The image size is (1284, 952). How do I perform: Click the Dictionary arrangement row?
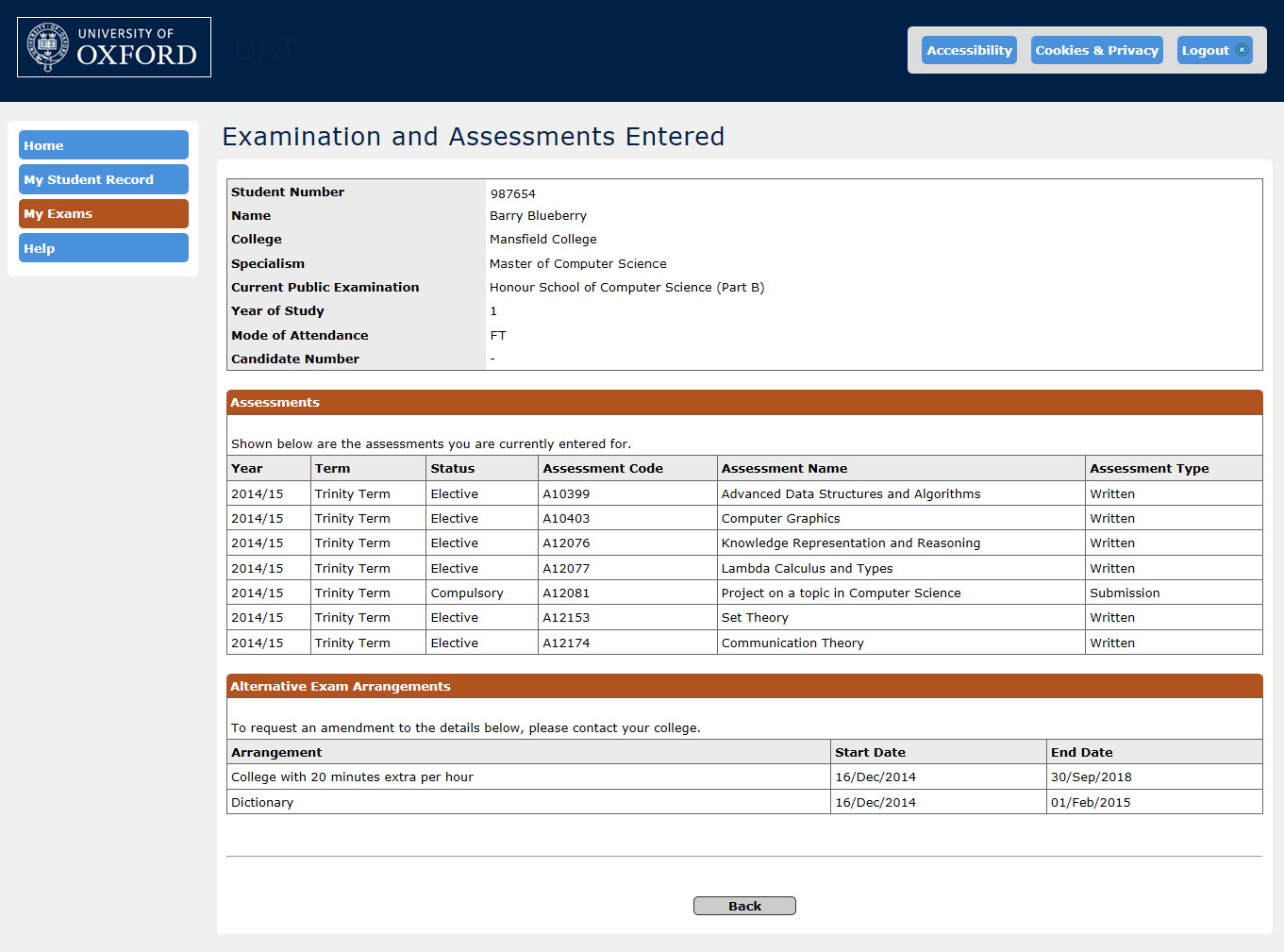click(x=262, y=802)
